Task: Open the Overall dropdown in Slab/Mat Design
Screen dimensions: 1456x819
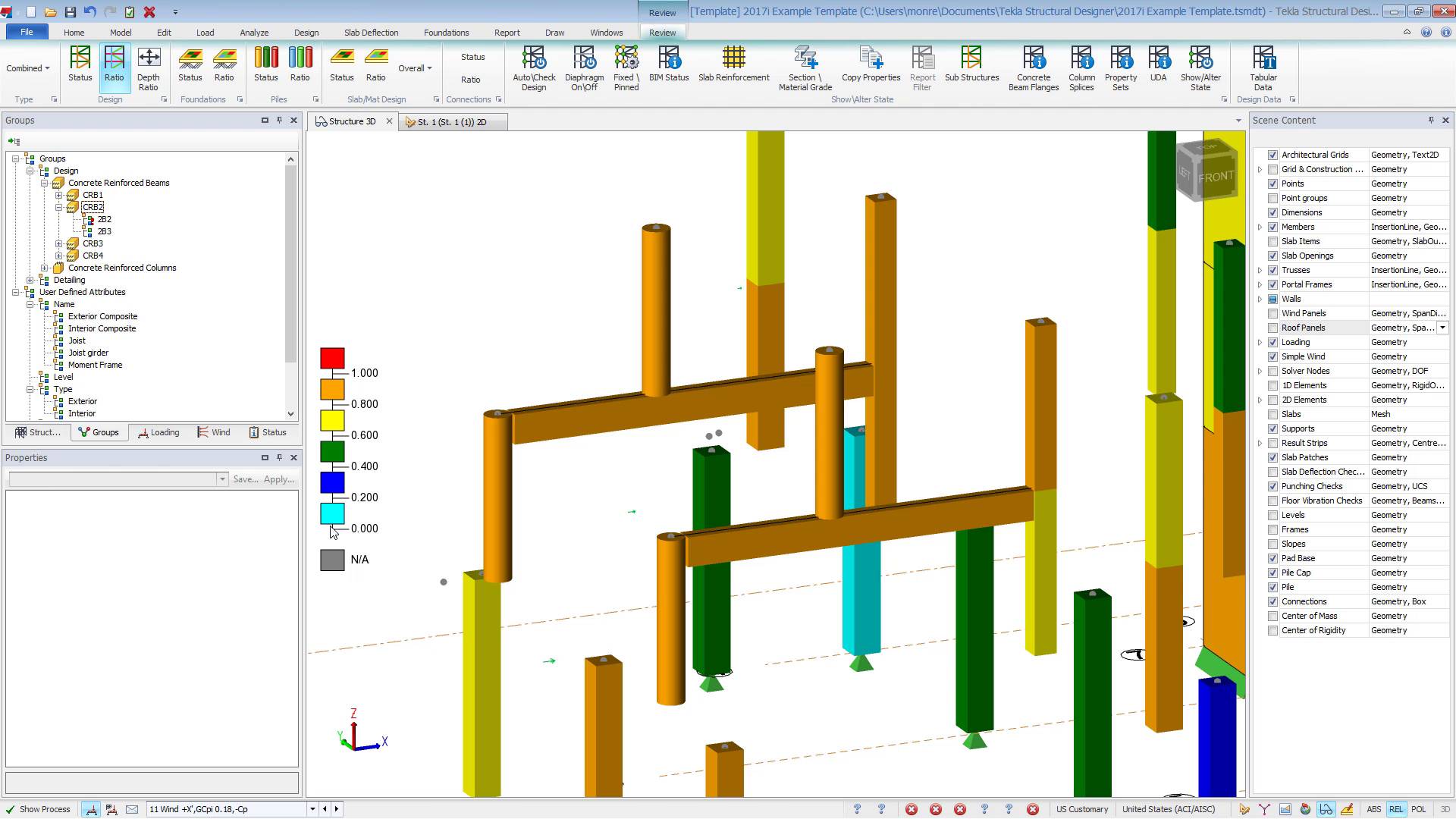Action: point(415,68)
